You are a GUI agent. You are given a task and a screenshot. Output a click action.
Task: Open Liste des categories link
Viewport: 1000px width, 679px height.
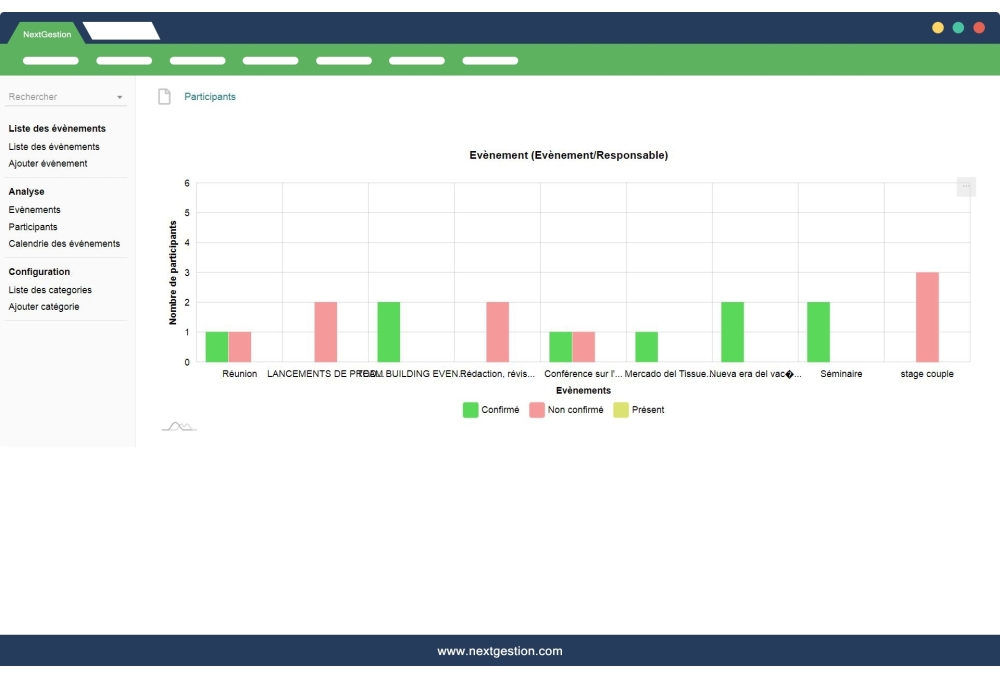[x=50, y=290]
